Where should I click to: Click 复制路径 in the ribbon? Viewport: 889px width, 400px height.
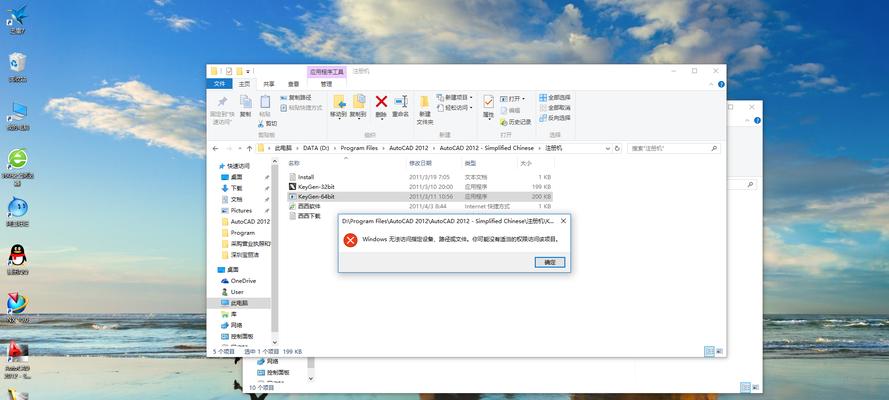click(296, 97)
